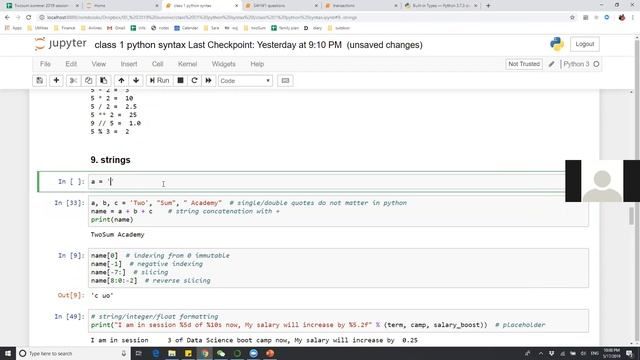Switch to the first spreadsheet browser tab
Image resolution: width=640 pixels, height=360 pixels.
(42, 6)
